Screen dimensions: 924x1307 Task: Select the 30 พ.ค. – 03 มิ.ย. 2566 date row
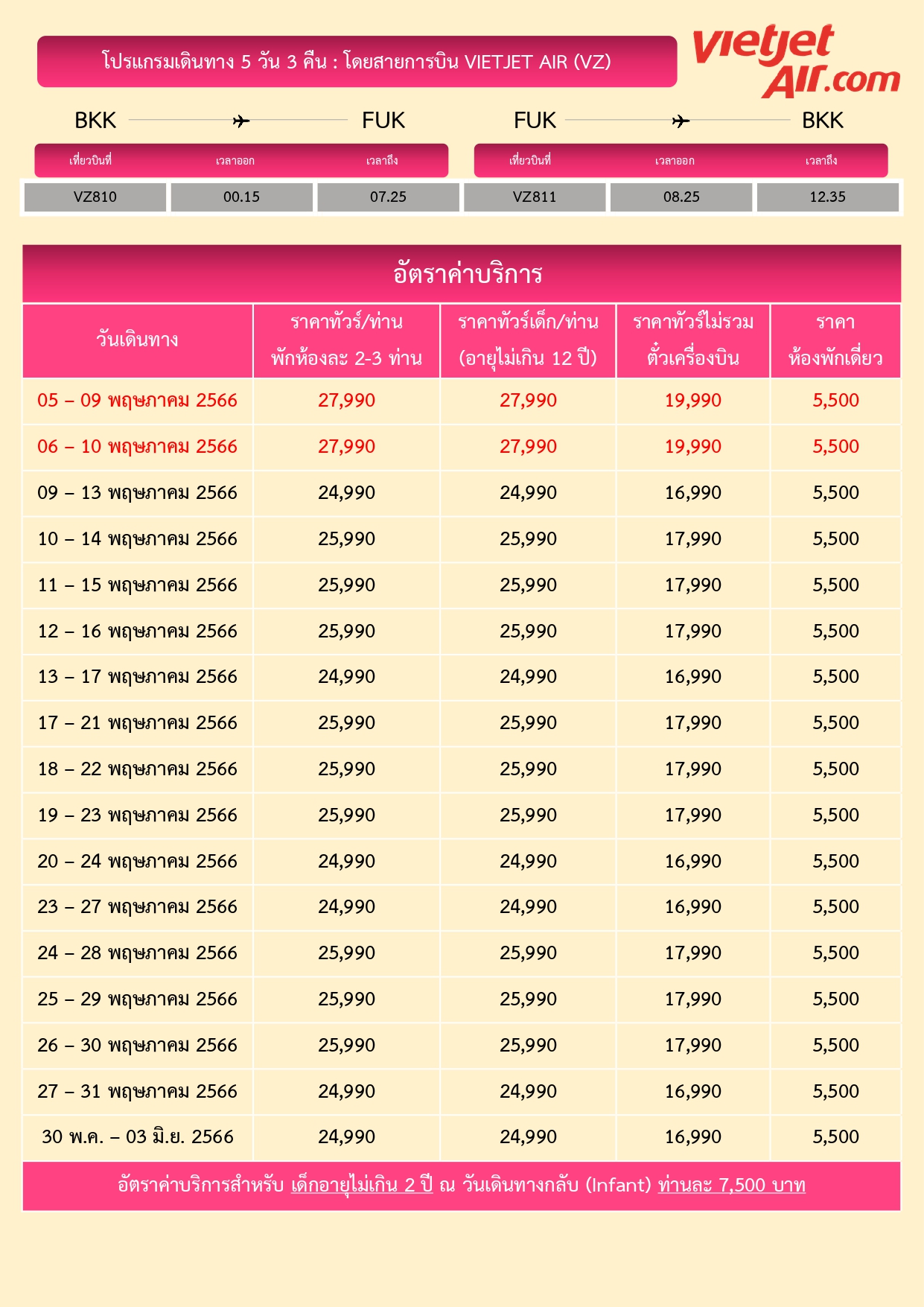click(462, 1137)
